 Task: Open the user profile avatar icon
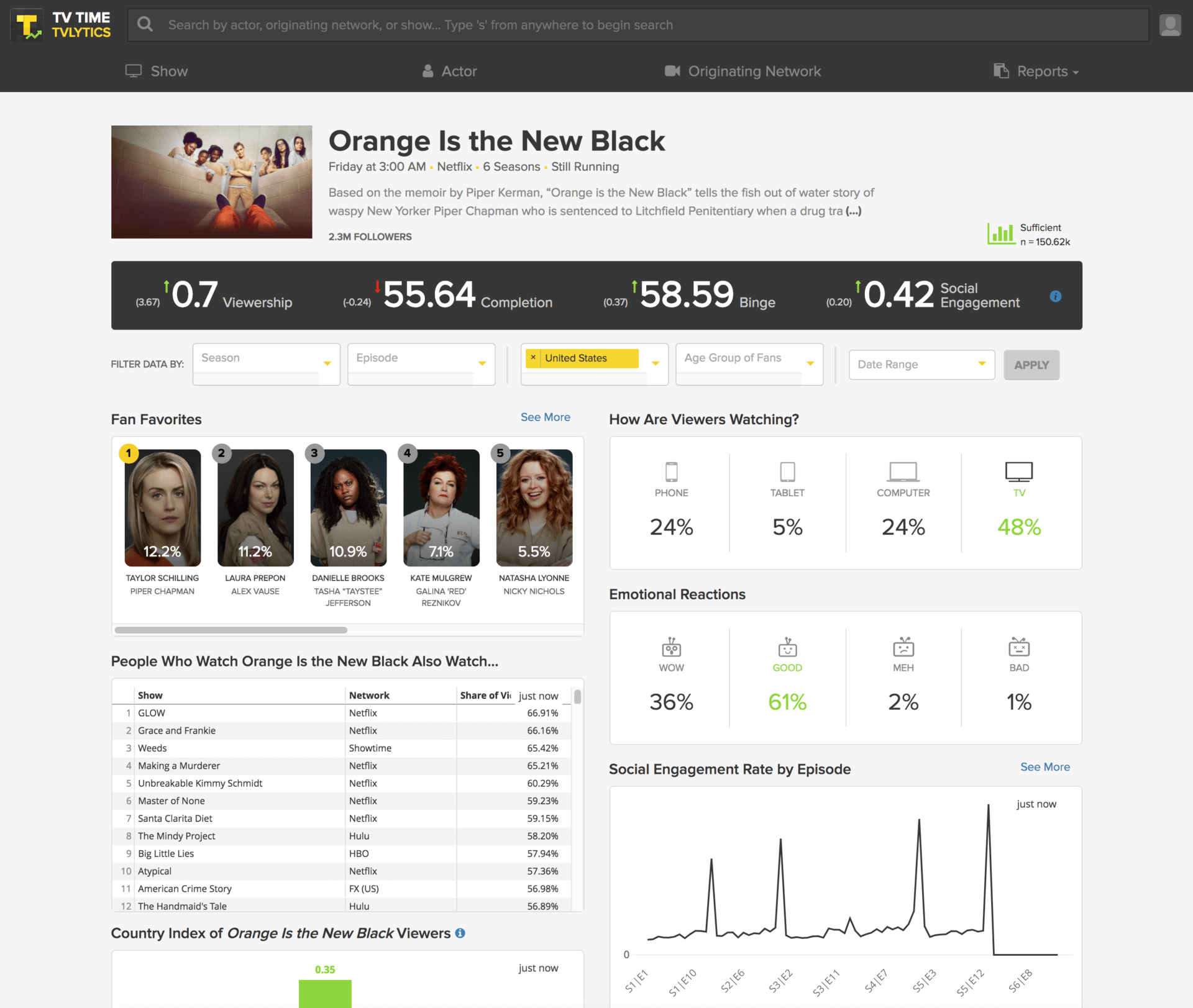(x=1170, y=25)
